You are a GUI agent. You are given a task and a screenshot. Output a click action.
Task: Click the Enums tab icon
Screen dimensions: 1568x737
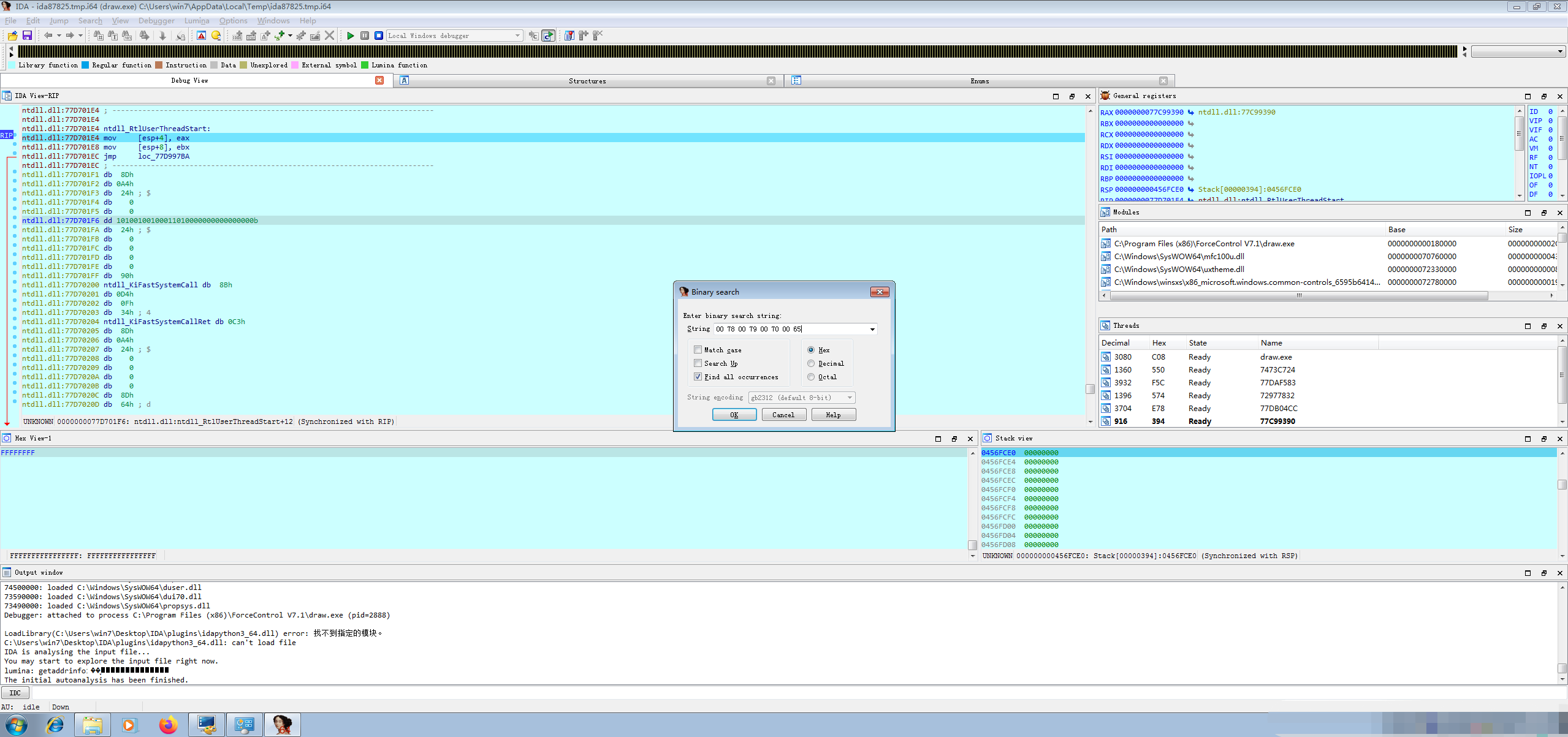pyautogui.click(x=796, y=80)
